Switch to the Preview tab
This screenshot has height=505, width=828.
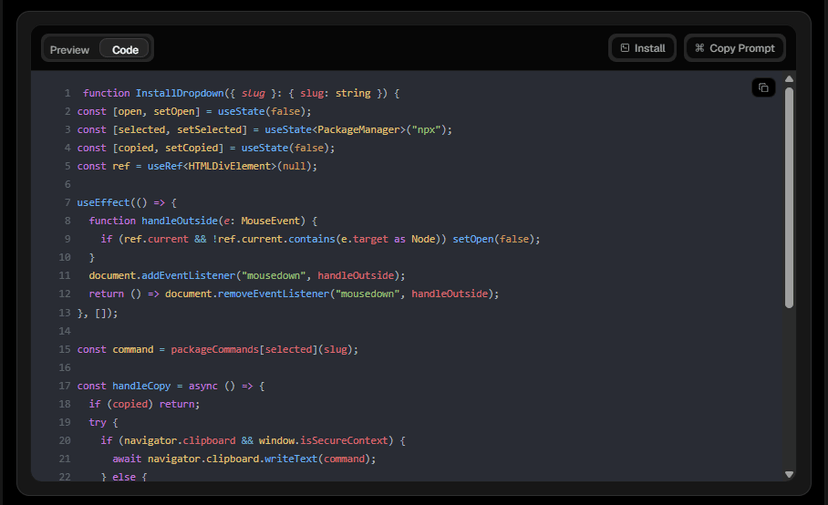(69, 50)
